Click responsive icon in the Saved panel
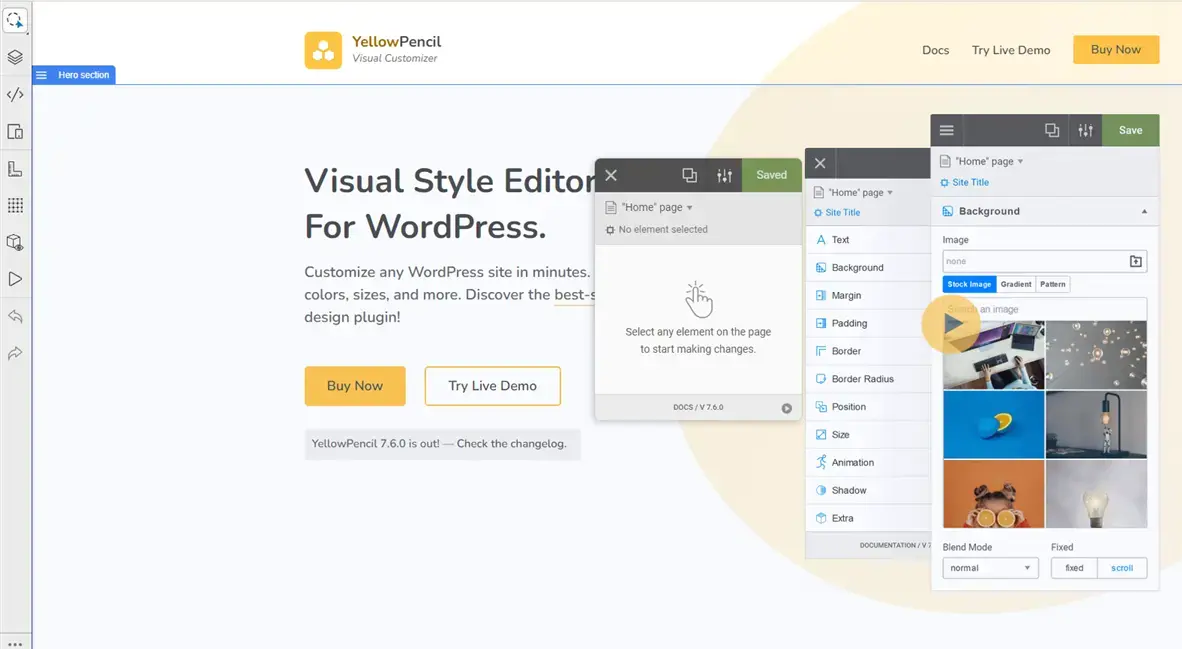Screen dimensions: 1182x649 (x=689, y=175)
